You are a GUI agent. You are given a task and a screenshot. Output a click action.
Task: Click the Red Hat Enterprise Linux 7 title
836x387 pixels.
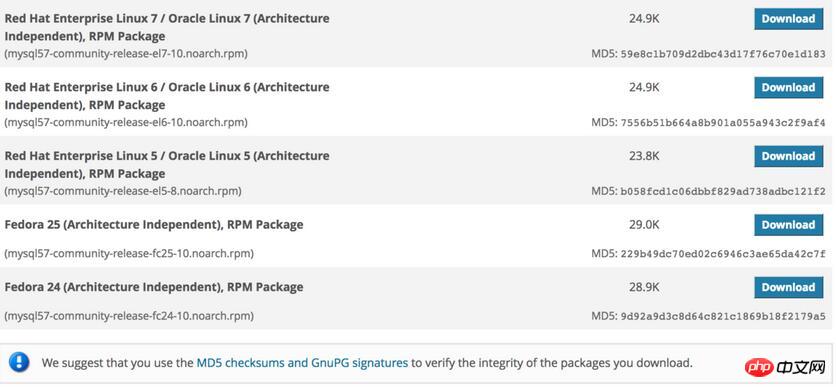(x=167, y=28)
